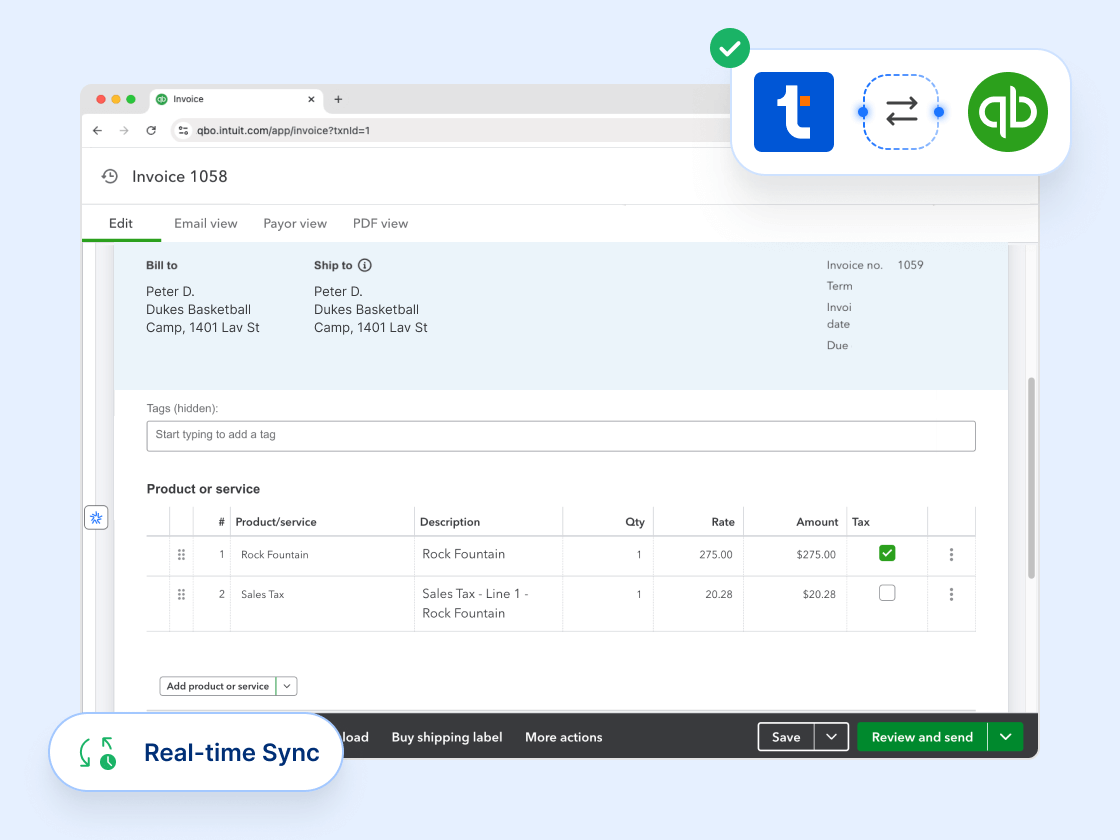Open the assistant sparkle icon on the left edge
Viewport: 1120px width, 840px height.
click(96, 517)
